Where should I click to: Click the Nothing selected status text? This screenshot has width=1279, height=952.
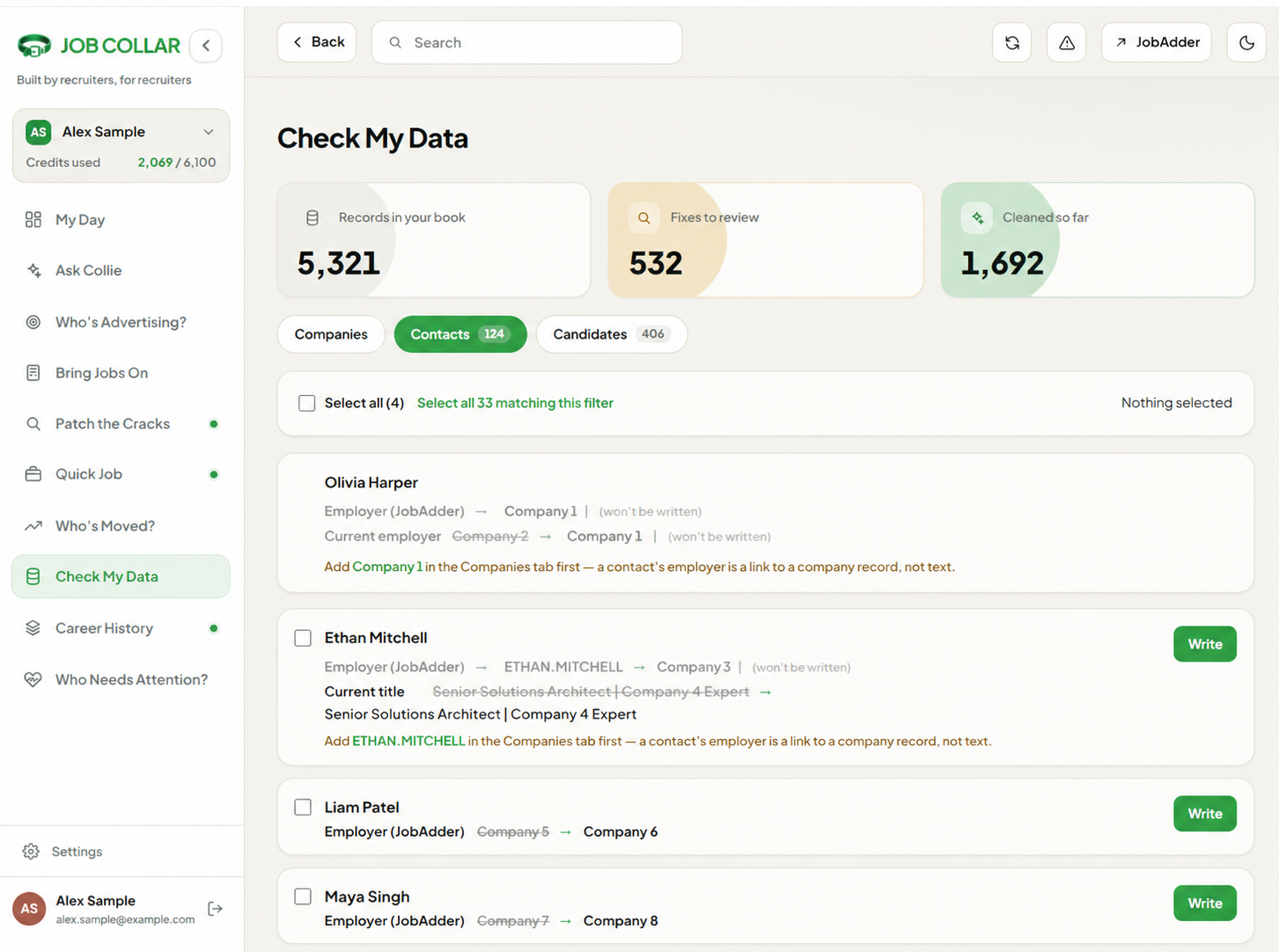(1177, 403)
